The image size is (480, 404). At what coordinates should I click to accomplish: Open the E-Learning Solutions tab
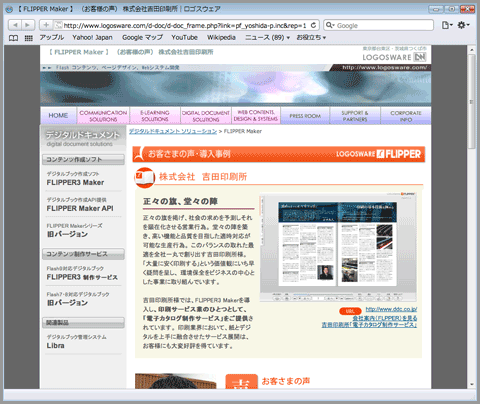click(155, 115)
